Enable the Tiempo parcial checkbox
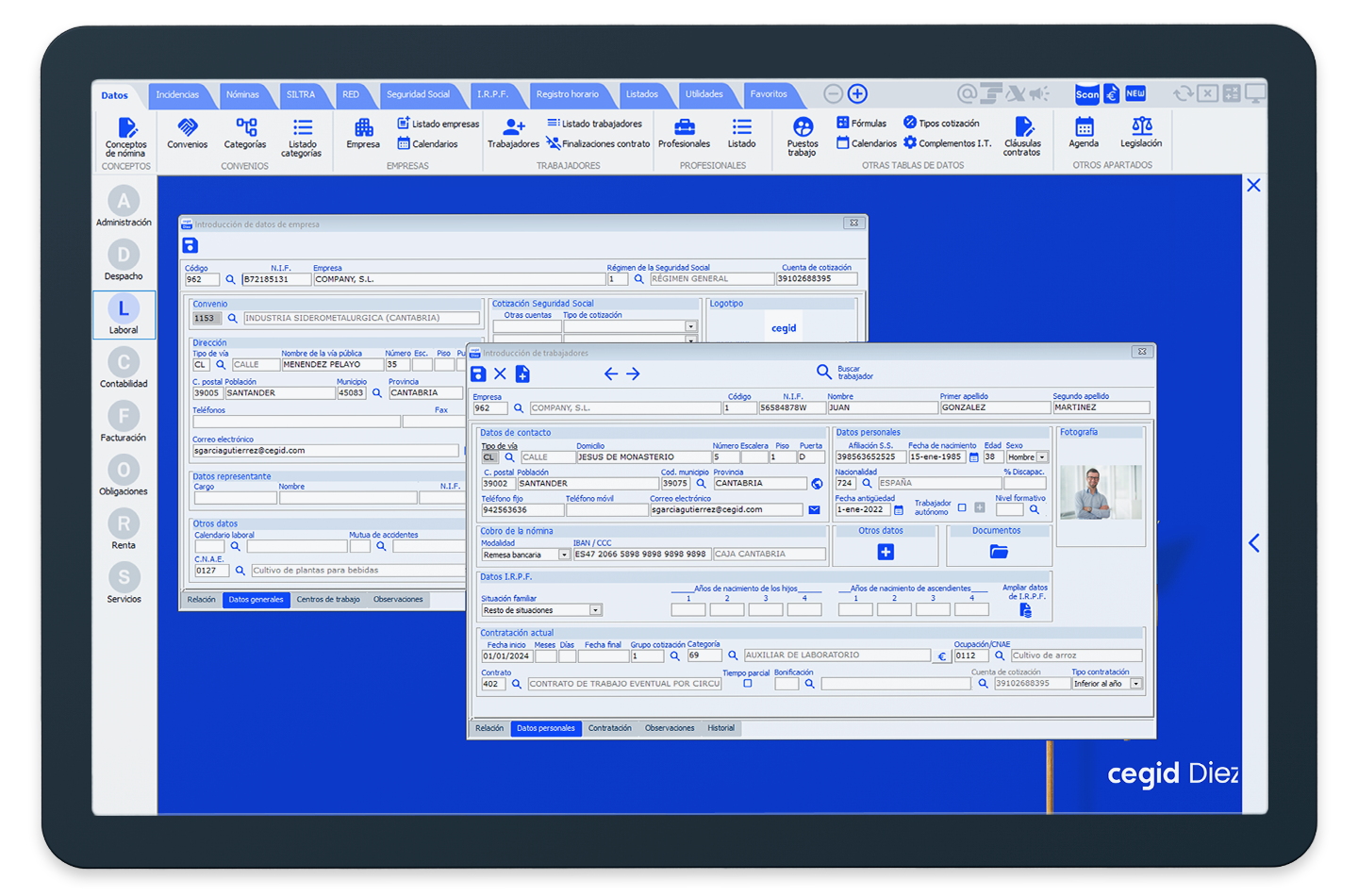 [748, 684]
